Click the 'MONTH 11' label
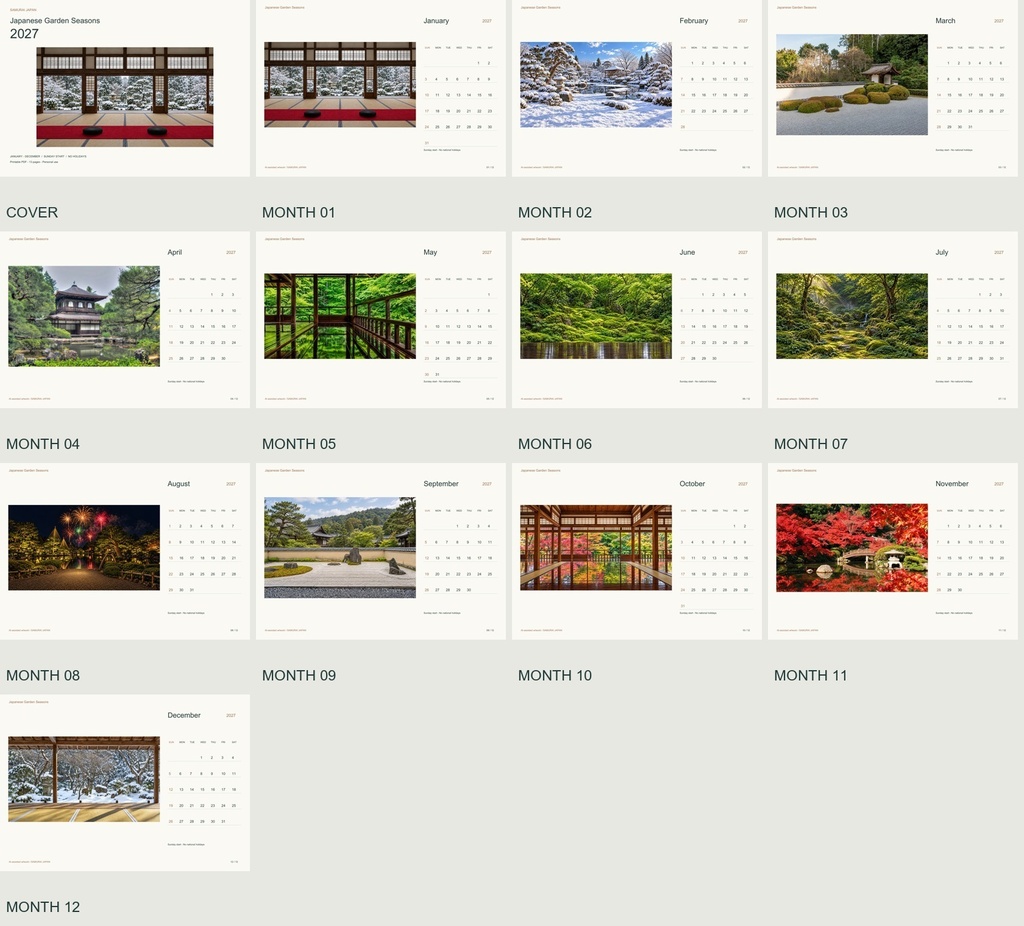 810,675
